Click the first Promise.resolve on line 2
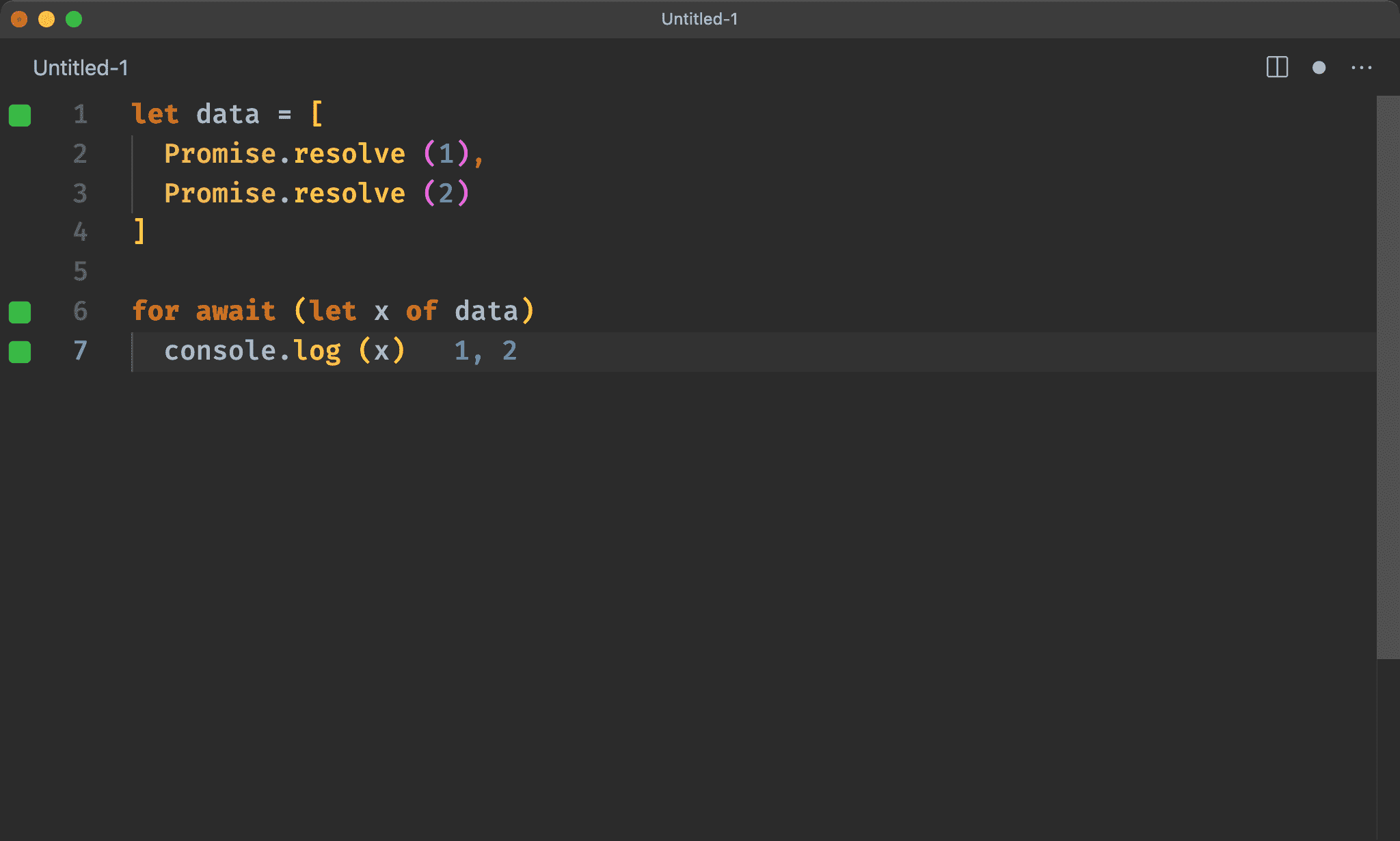Image resolution: width=1400 pixels, height=841 pixels. (x=284, y=154)
